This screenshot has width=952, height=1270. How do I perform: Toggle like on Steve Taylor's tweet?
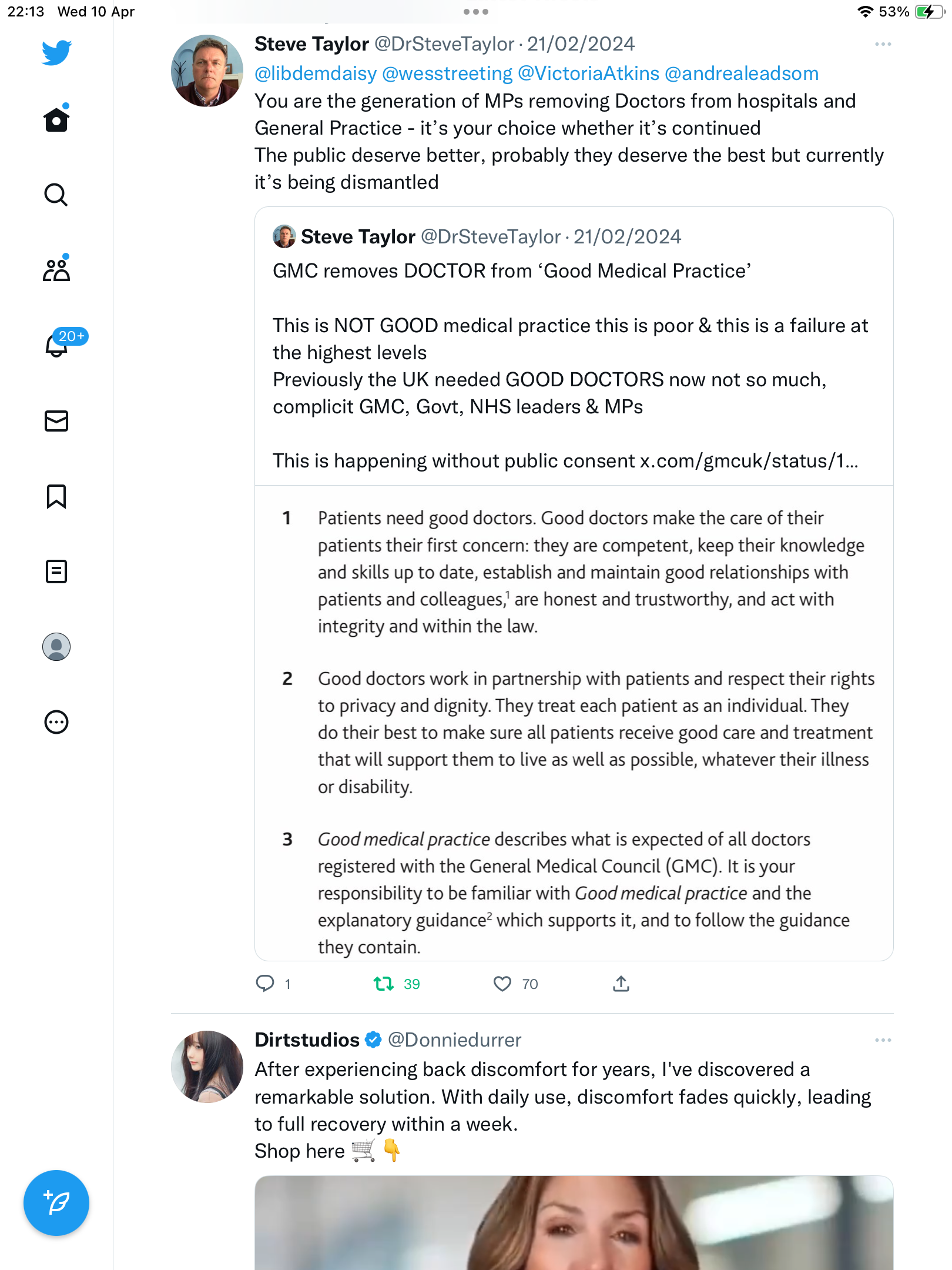pos(502,984)
